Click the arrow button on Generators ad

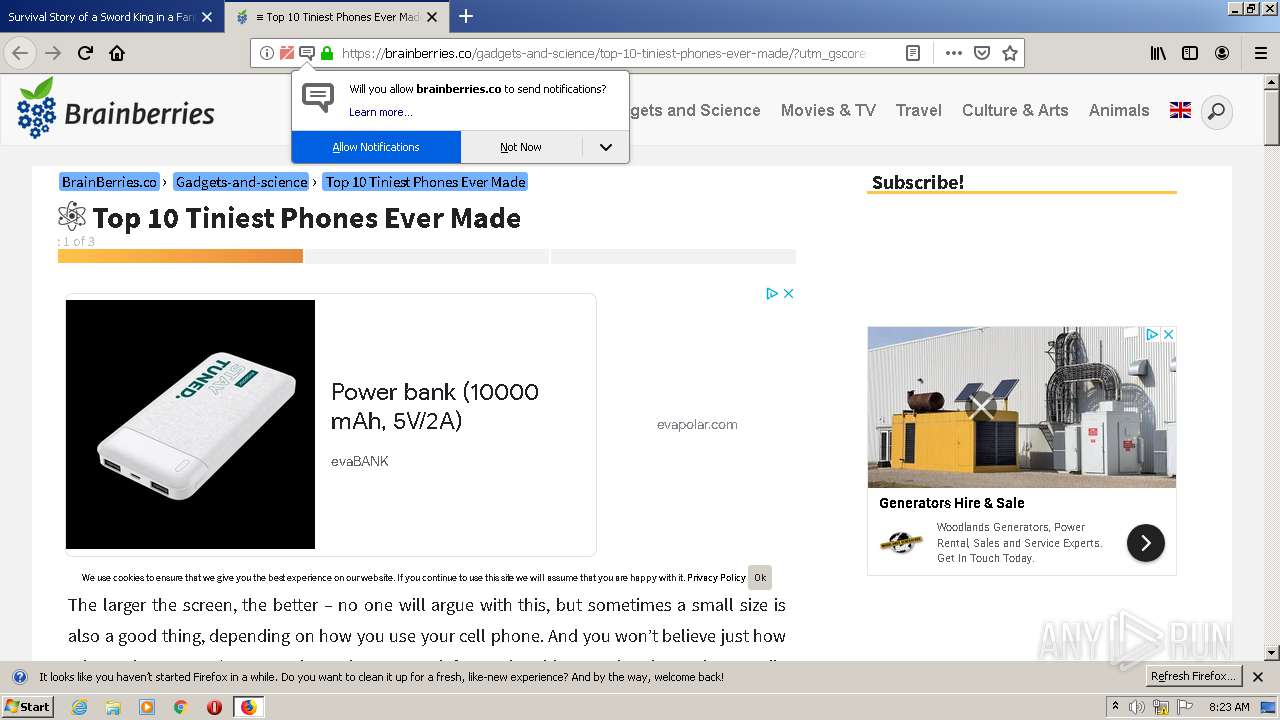pyautogui.click(x=1145, y=543)
